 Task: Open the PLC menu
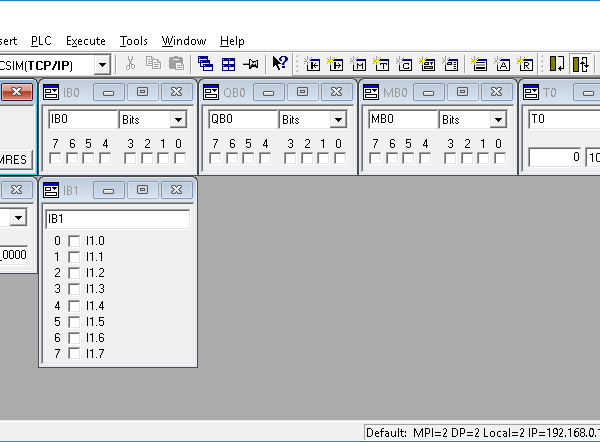[41, 41]
